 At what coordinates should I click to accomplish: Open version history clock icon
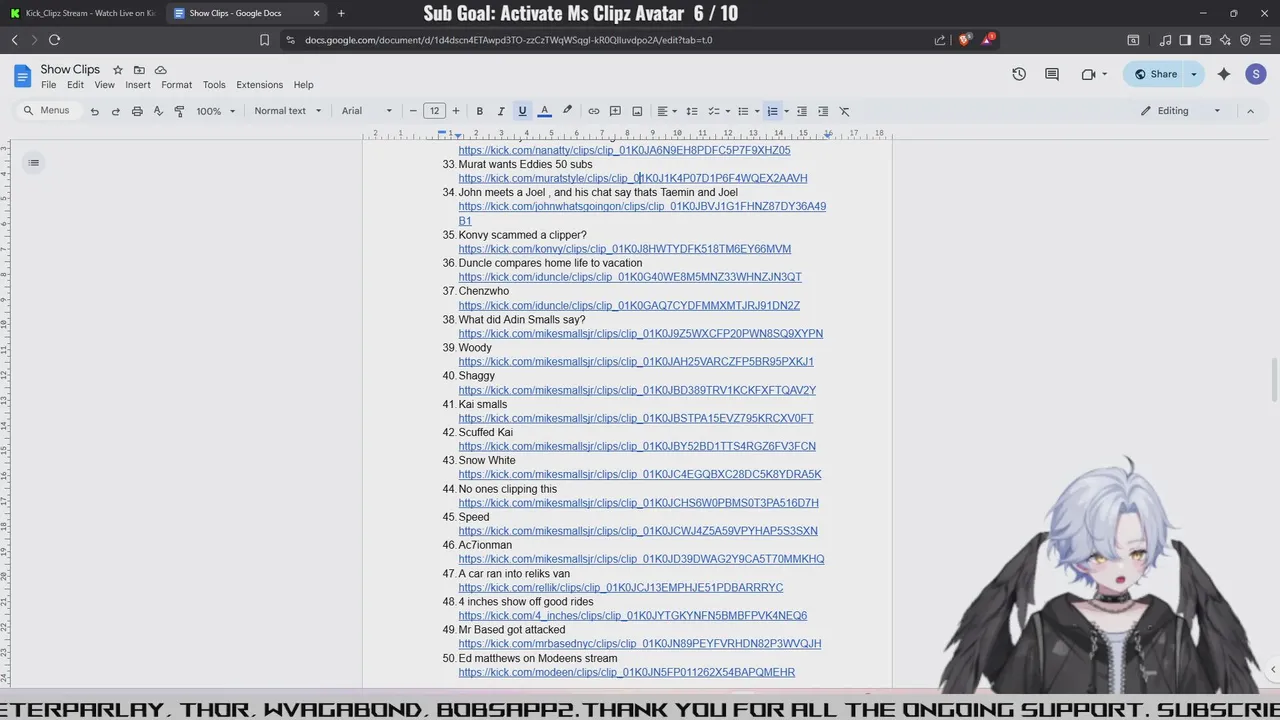point(1019,74)
